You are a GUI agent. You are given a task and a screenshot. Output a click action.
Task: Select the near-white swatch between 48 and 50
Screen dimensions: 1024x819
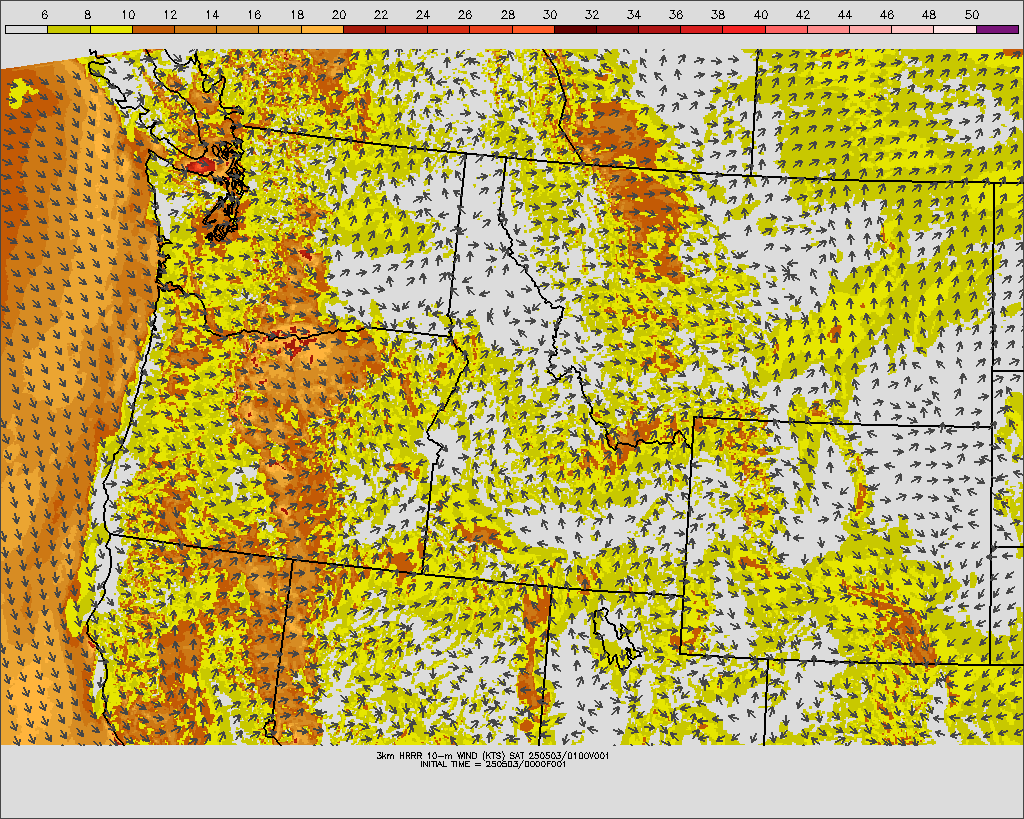[955, 29]
